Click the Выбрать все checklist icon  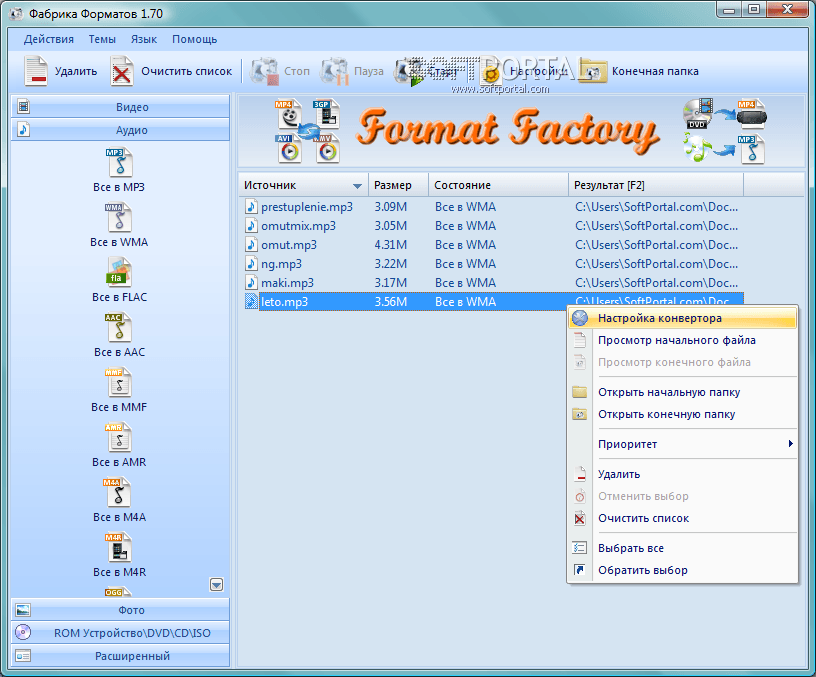580,548
